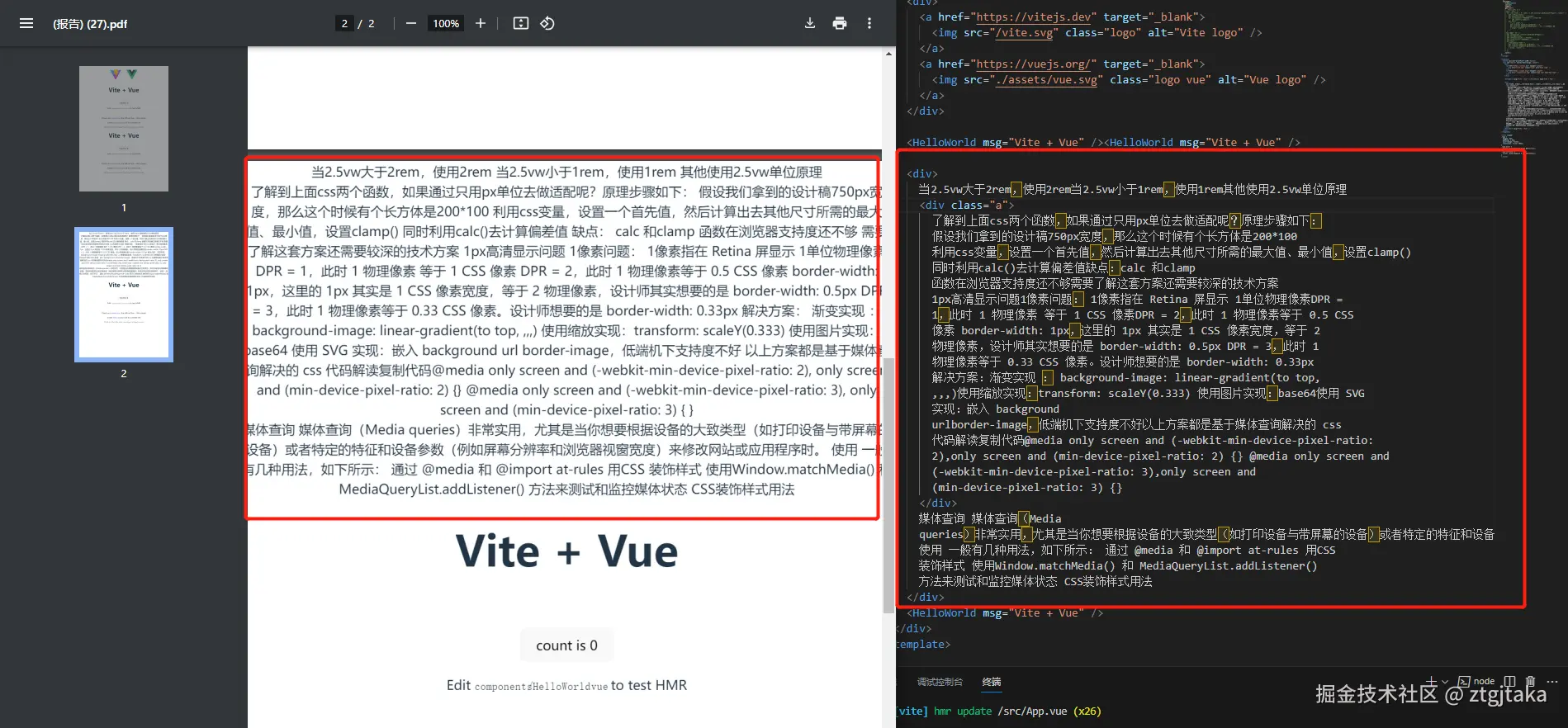Toggle fit-to-page icon in PDF toolbar
The image size is (1568, 728).
(521, 23)
